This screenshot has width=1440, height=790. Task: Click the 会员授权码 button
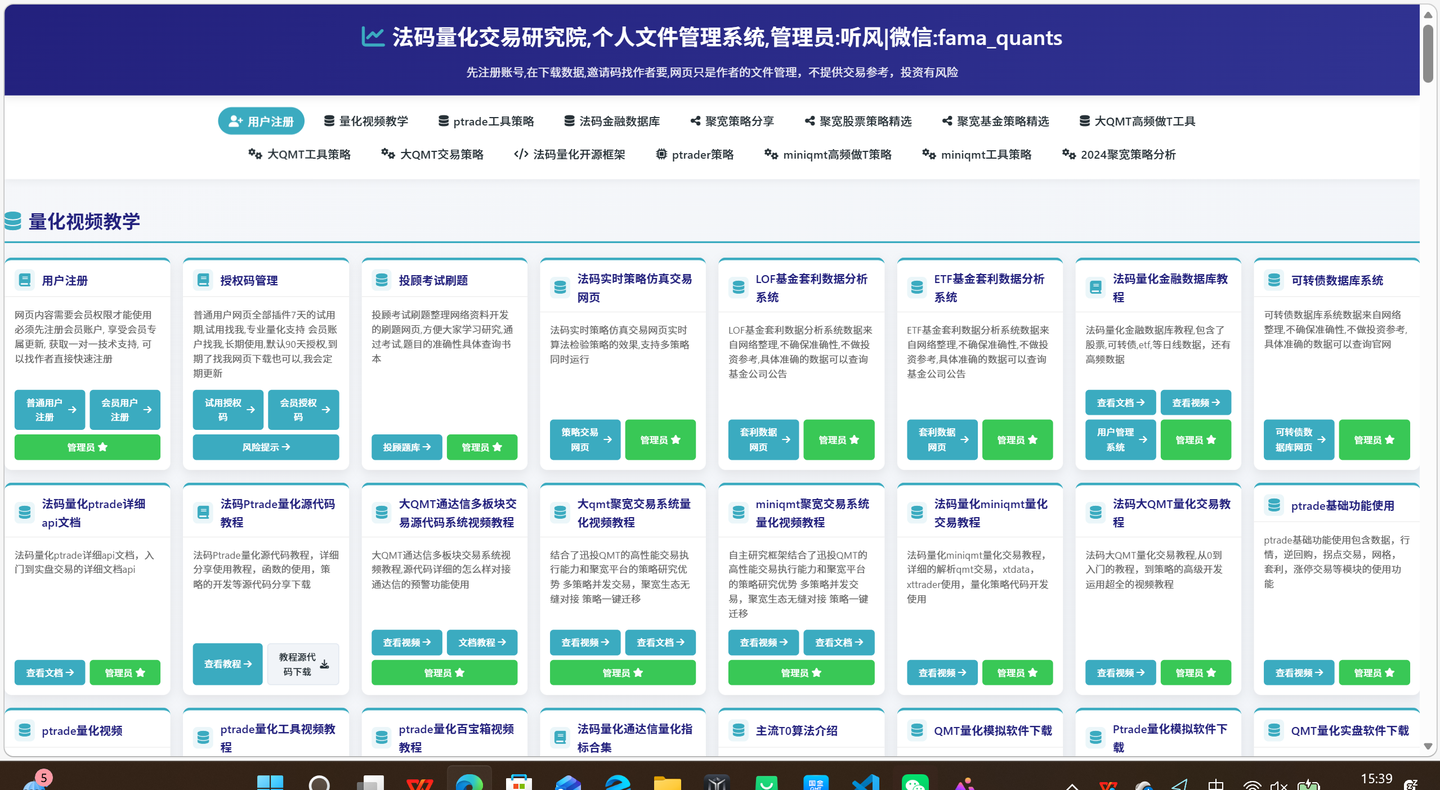303,410
